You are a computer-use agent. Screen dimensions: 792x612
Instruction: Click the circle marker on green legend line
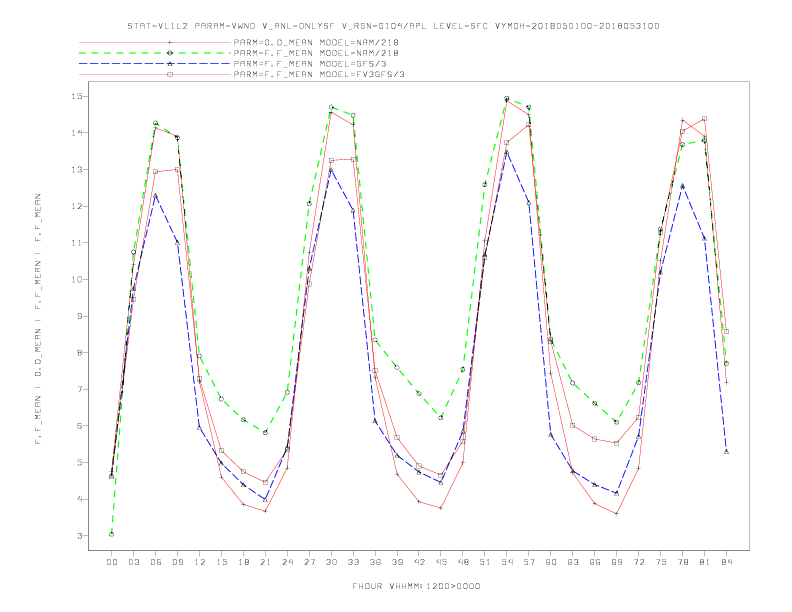(170, 53)
